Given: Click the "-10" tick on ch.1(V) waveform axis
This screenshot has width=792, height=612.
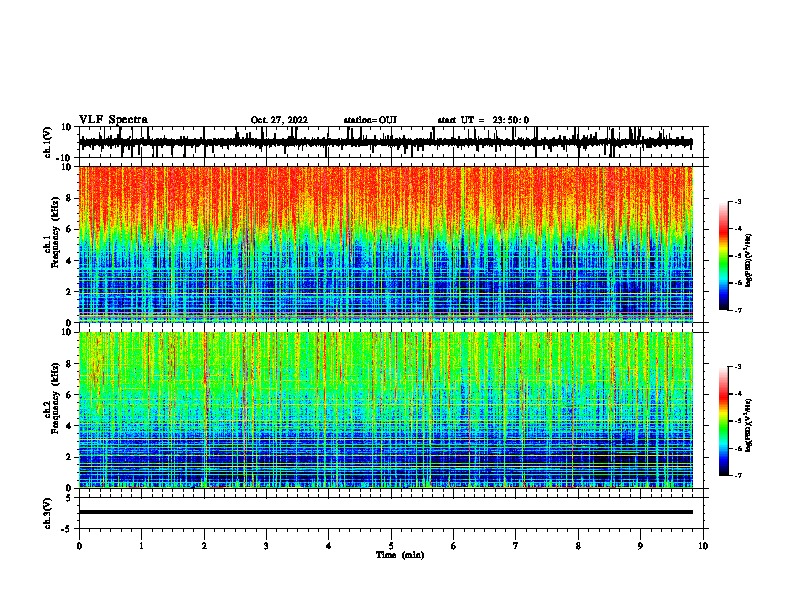Looking at the screenshot, I should click(65, 158).
